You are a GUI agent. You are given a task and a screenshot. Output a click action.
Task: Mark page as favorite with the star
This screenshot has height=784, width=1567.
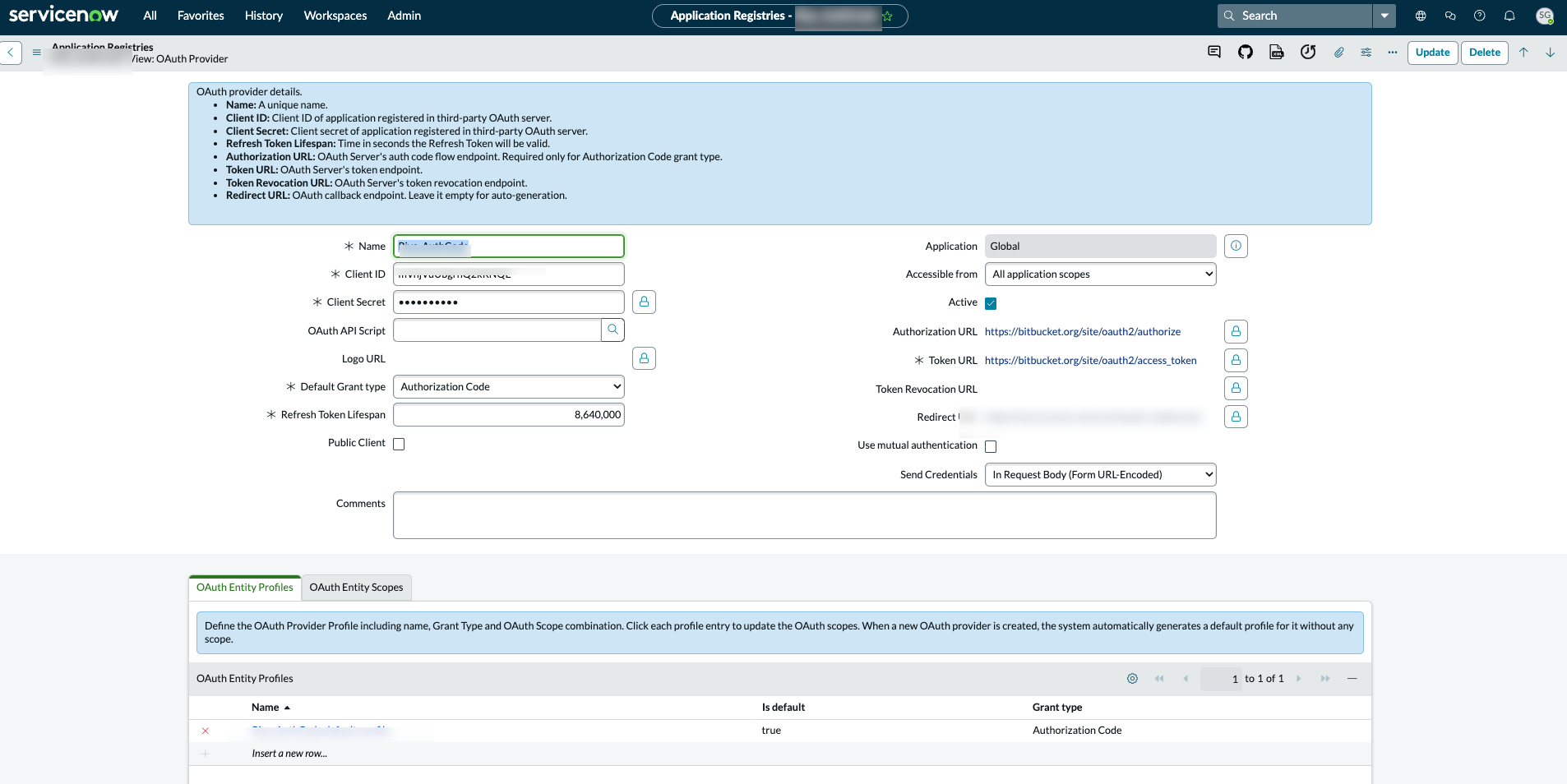[887, 16]
